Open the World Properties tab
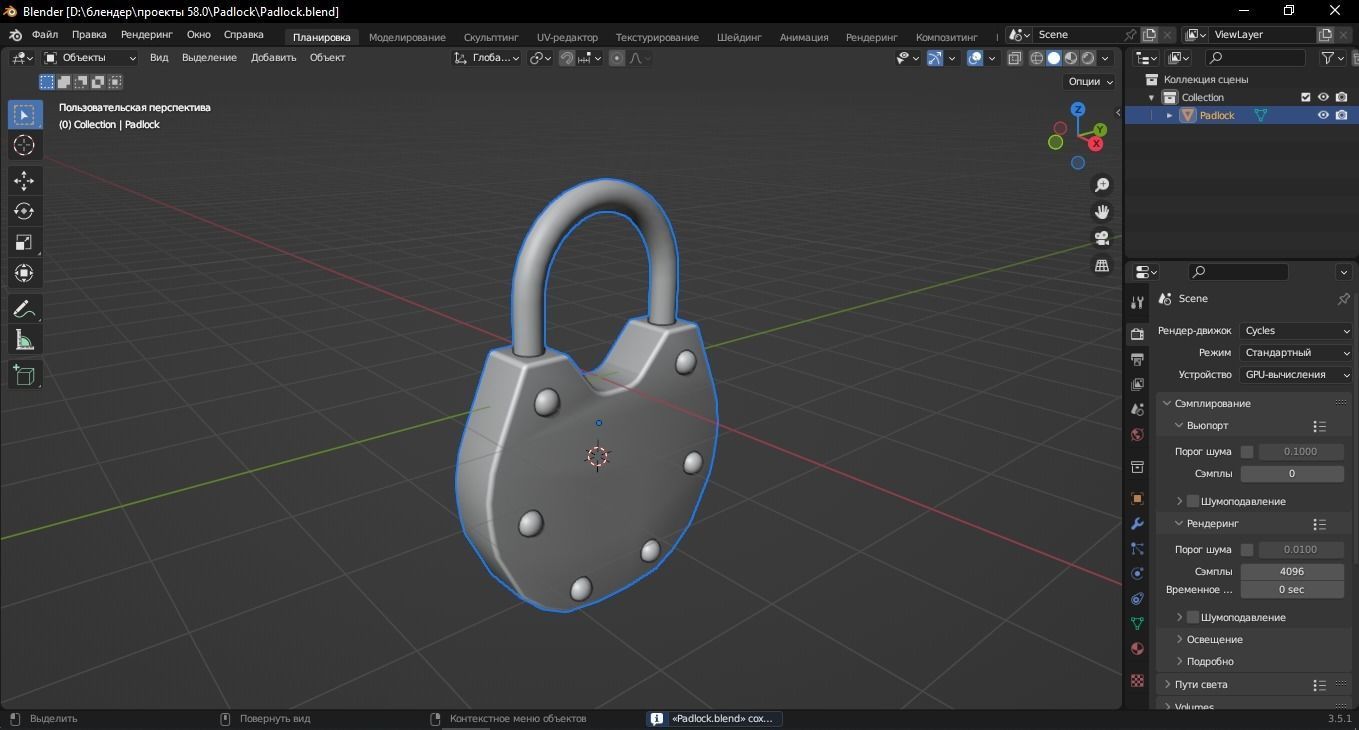The height and width of the screenshot is (730, 1359). (x=1137, y=435)
